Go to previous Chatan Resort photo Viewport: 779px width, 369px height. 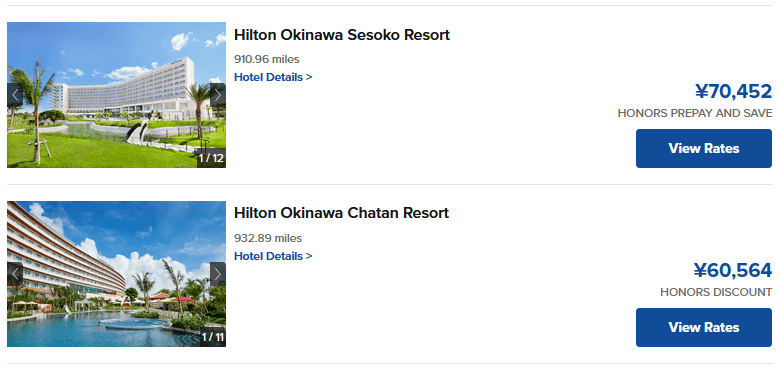pos(15,274)
